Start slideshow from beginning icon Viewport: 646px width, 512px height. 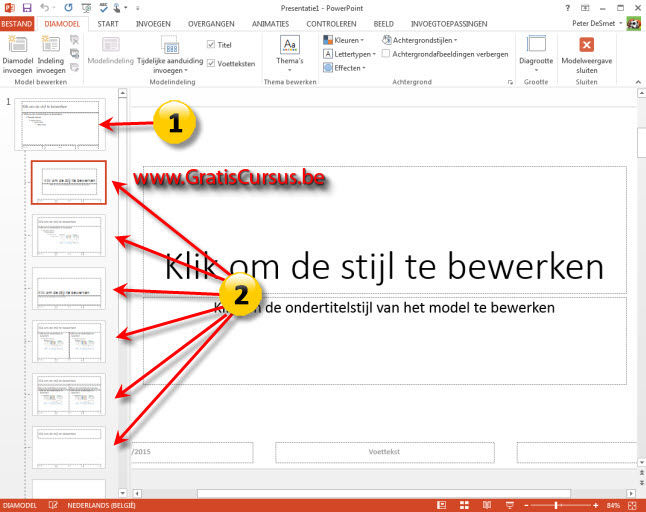[x=86, y=8]
